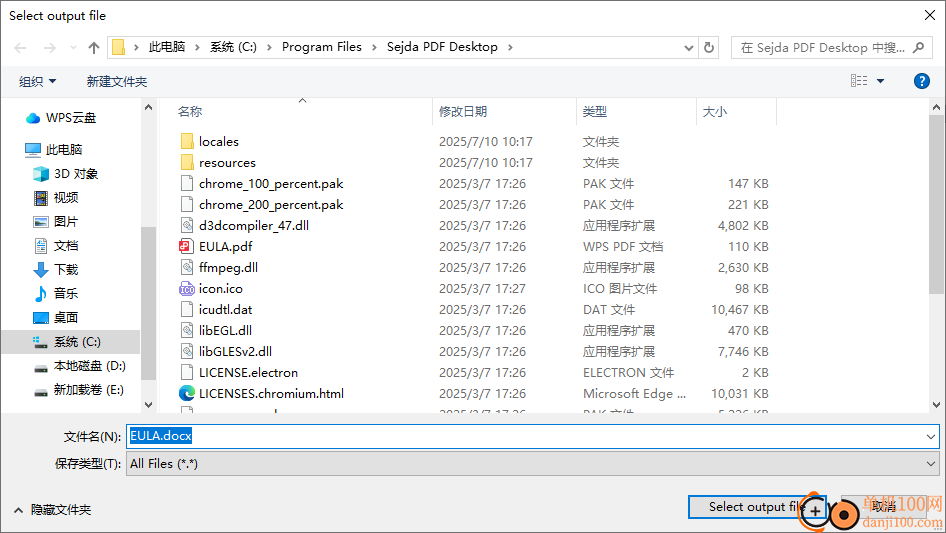Select the icon.ico file icon
This screenshot has width=946, height=533.
(x=186, y=289)
